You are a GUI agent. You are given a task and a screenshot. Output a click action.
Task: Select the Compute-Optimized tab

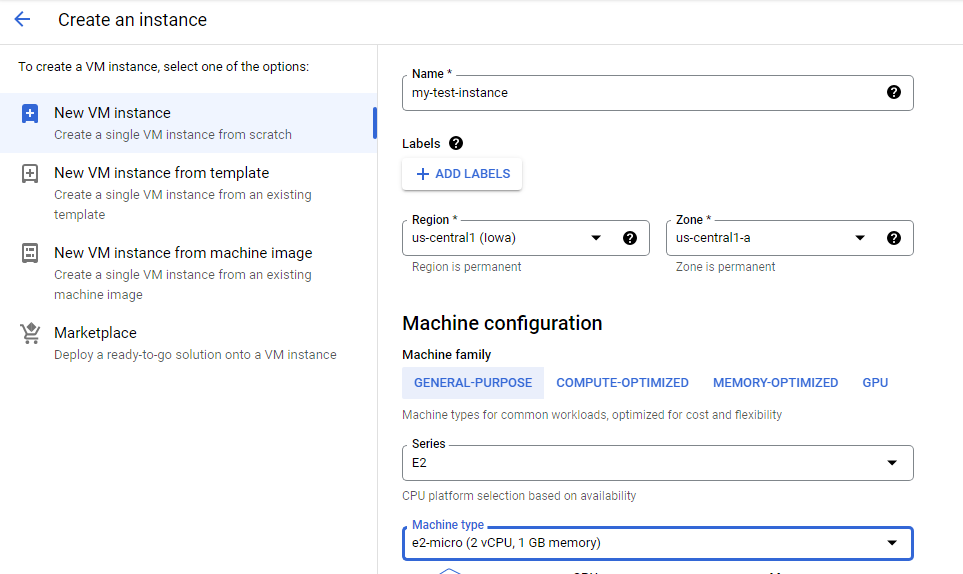click(x=622, y=383)
